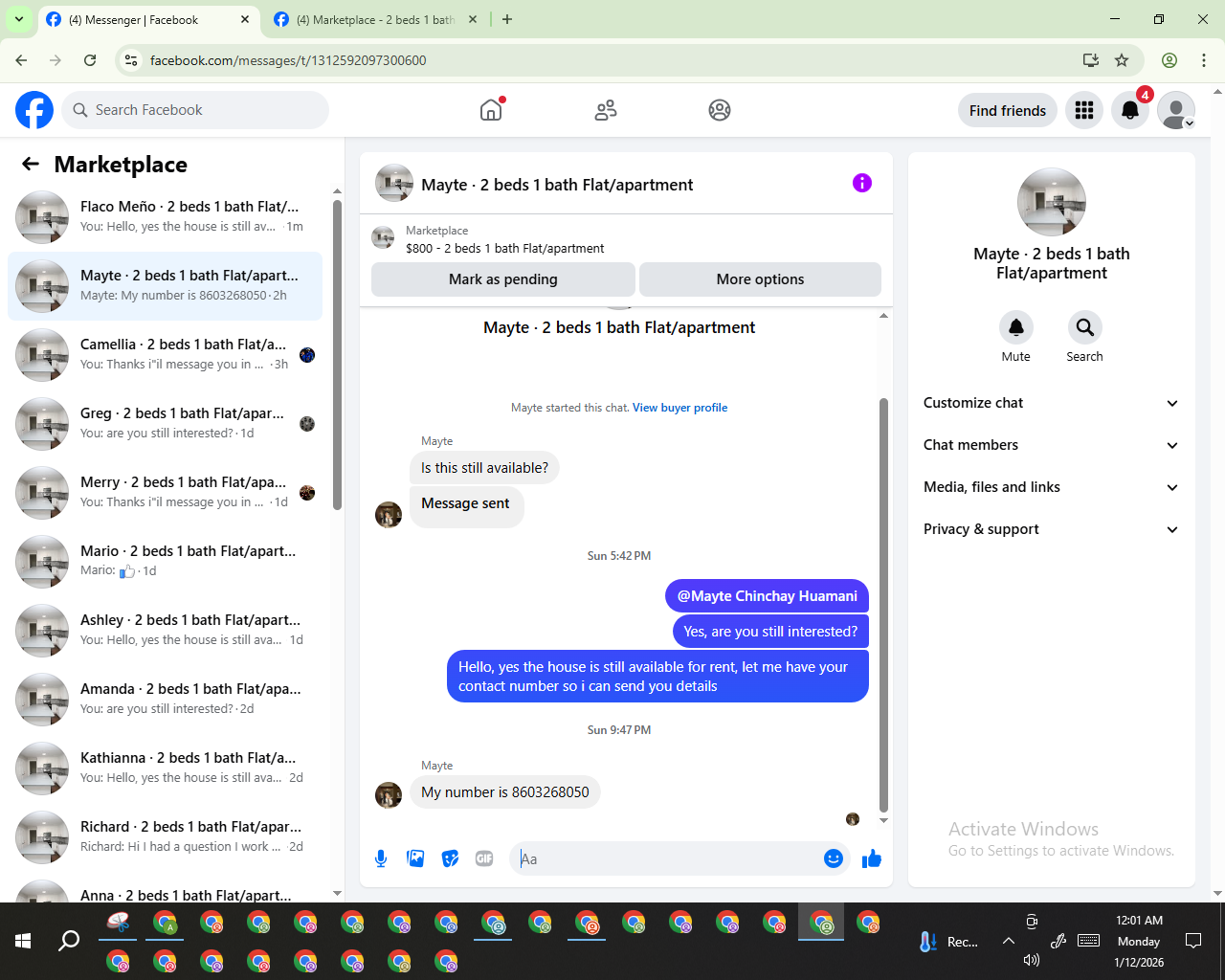Close the Marketplace browser tab
This screenshot has height=980, width=1225.
(x=473, y=19)
